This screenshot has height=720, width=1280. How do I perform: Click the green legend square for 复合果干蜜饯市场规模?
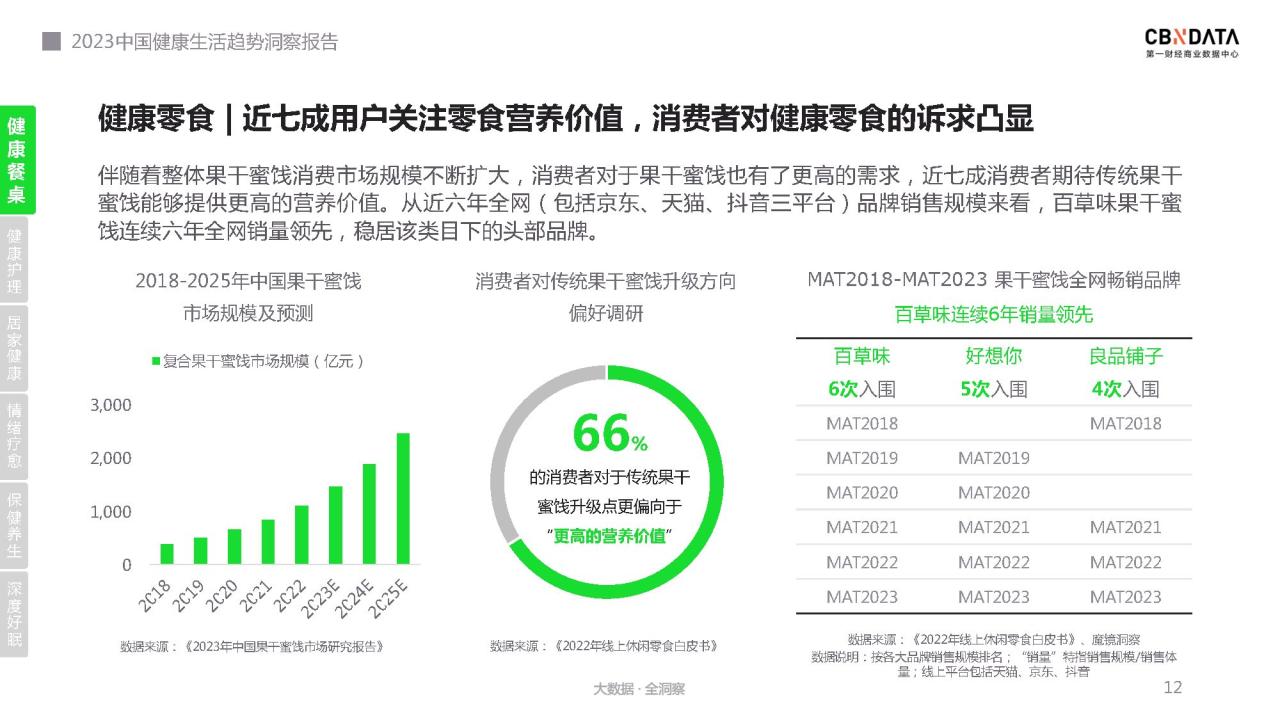155,361
